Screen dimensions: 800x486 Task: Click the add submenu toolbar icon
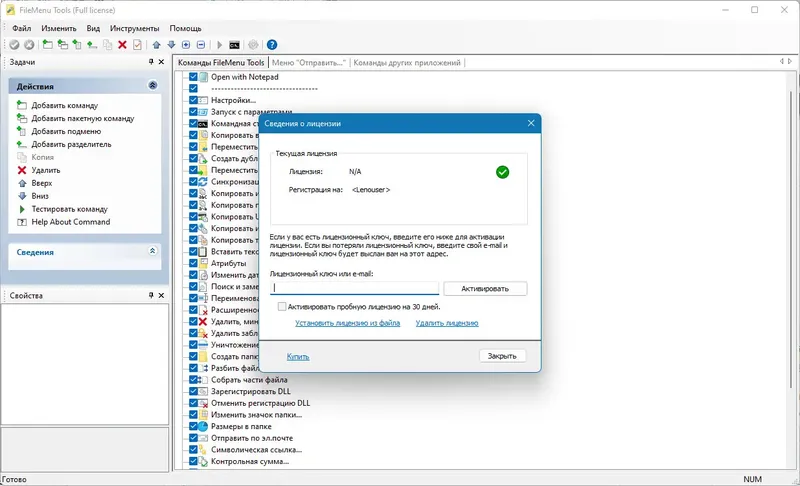coord(77,45)
